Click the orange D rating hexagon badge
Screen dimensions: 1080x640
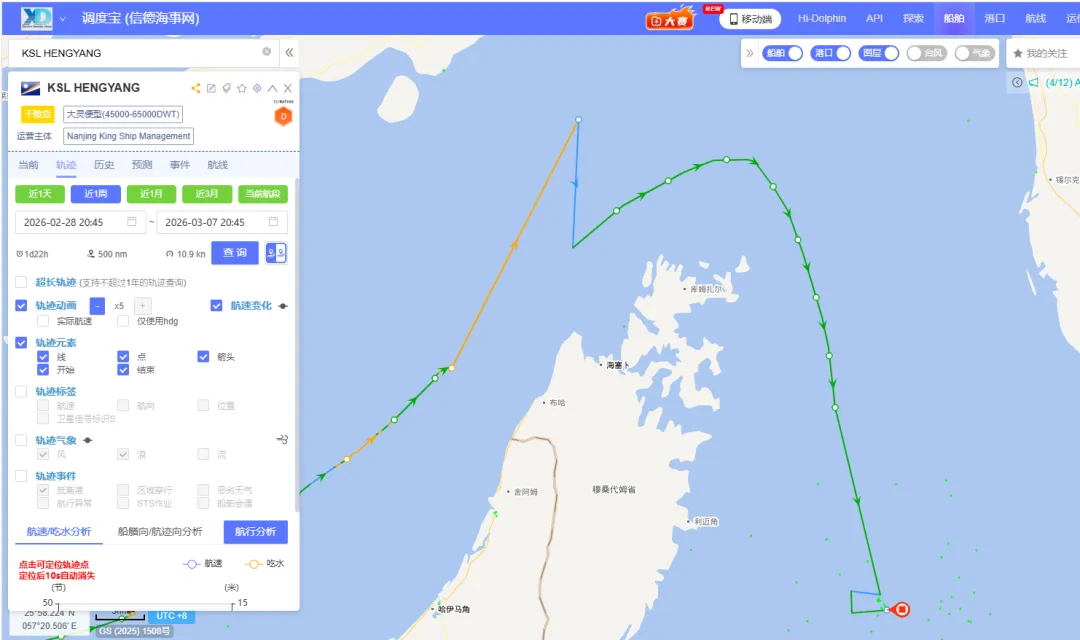point(283,116)
